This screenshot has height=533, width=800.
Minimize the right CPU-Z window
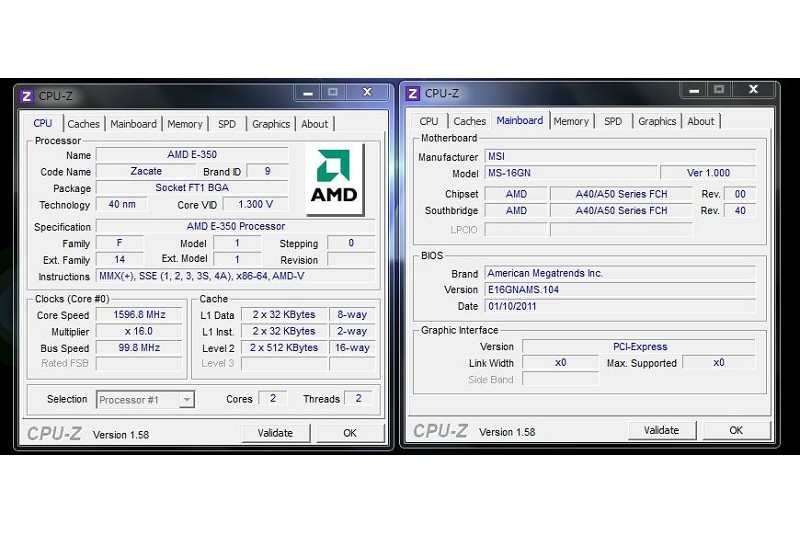tap(694, 90)
